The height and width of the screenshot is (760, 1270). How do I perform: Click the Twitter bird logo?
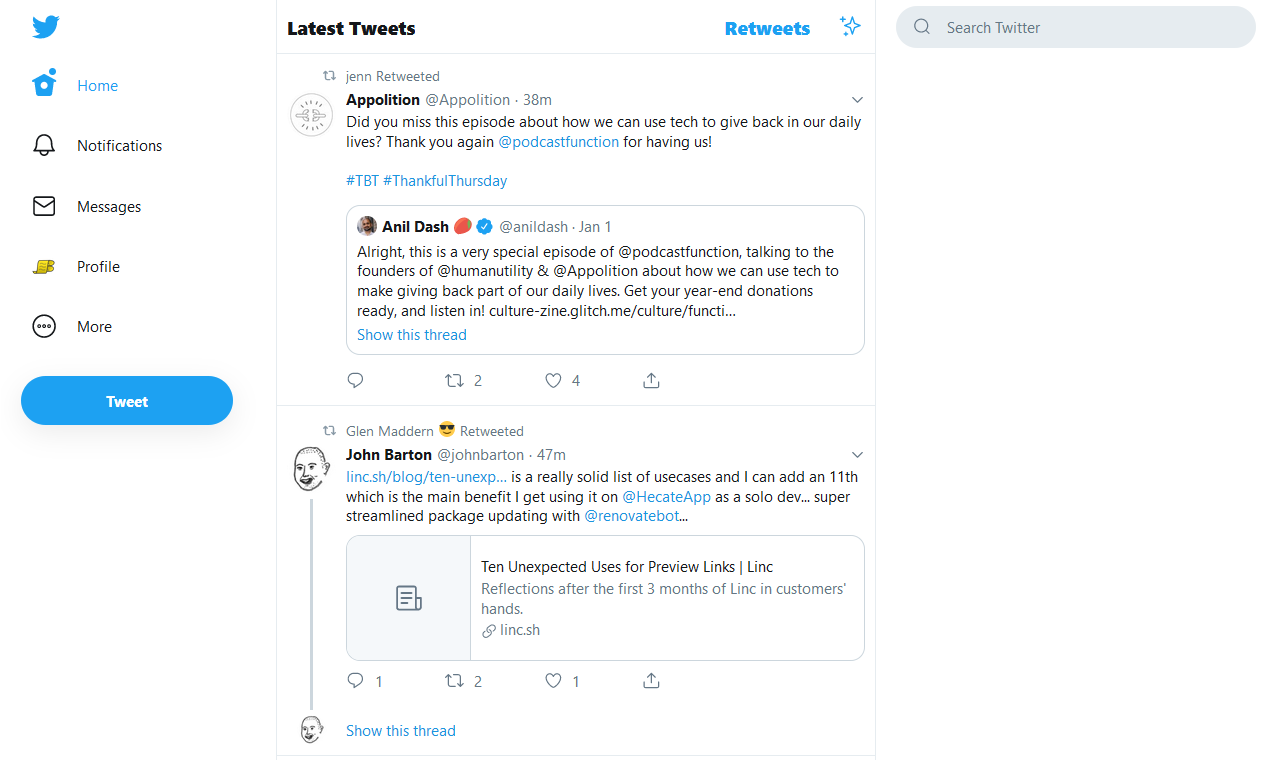[46, 27]
